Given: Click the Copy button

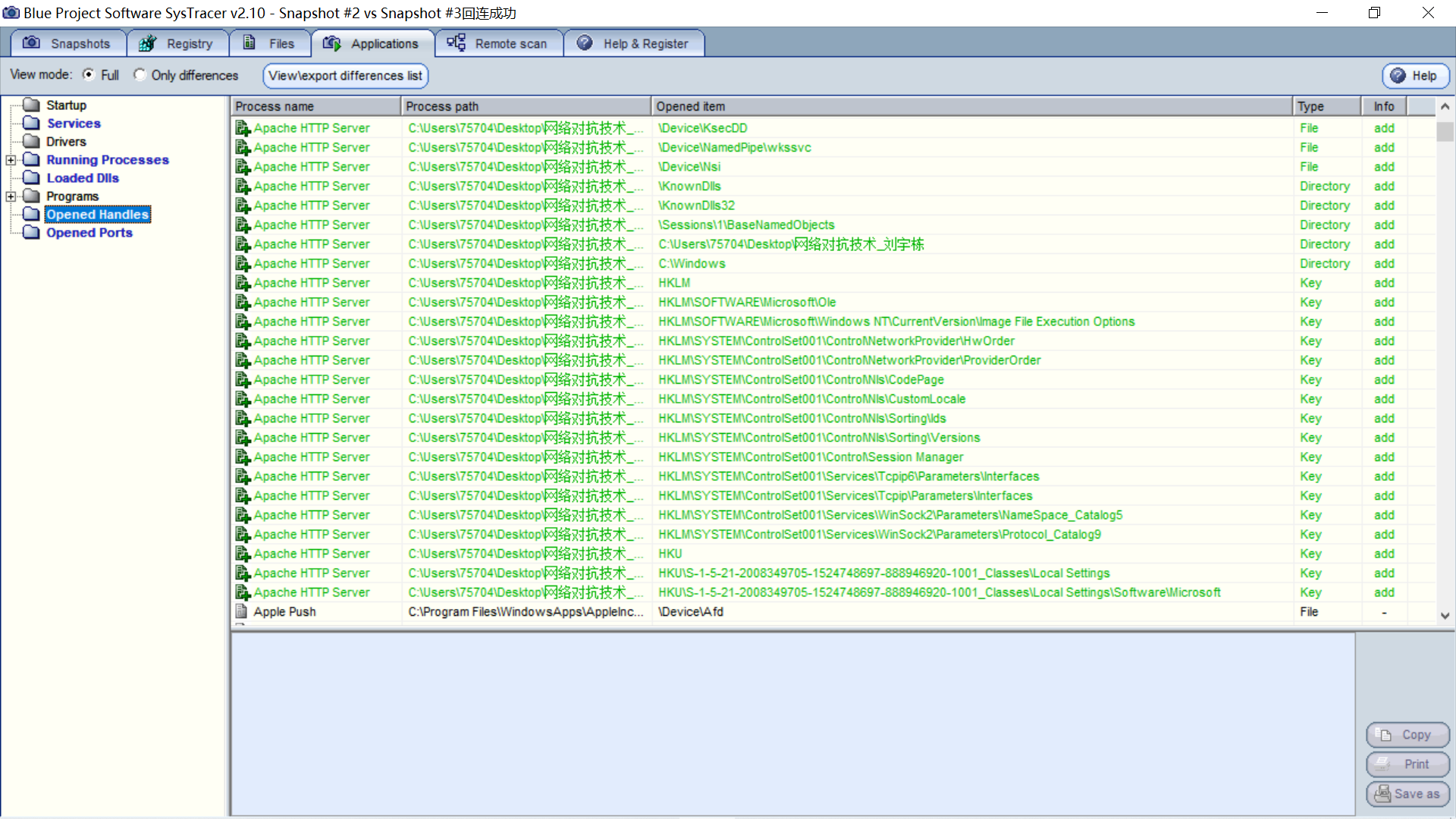Looking at the screenshot, I should tap(1407, 734).
